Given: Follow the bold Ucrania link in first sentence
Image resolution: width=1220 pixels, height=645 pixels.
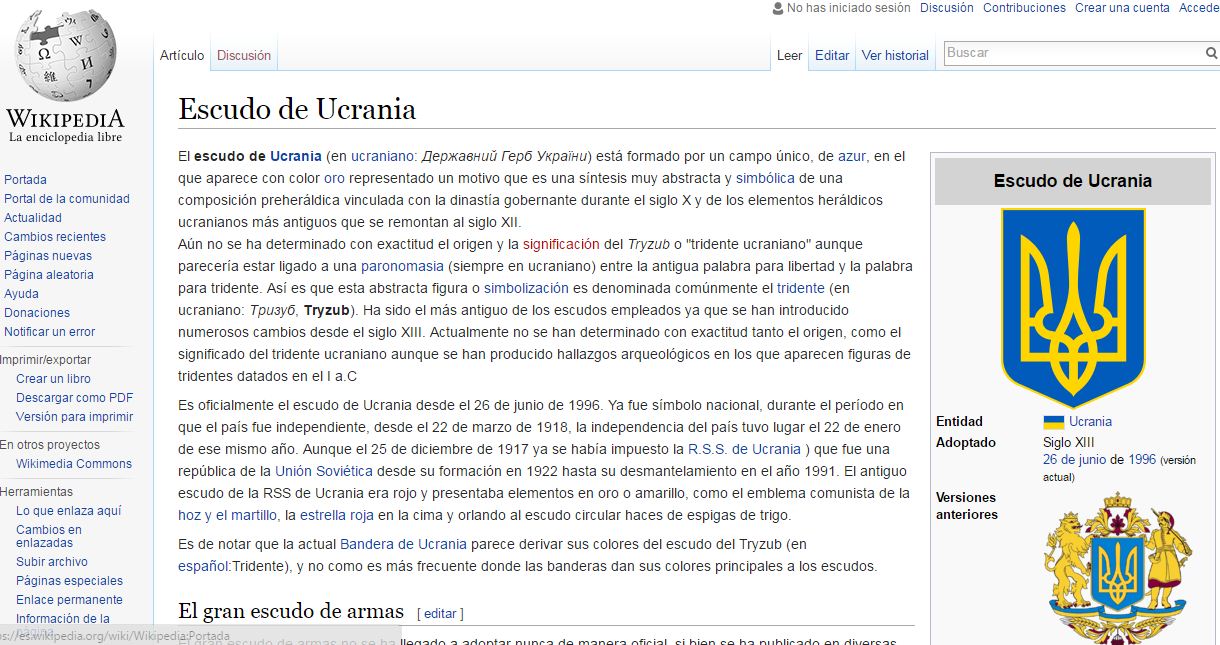Looking at the screenshot, I should 296,156.
